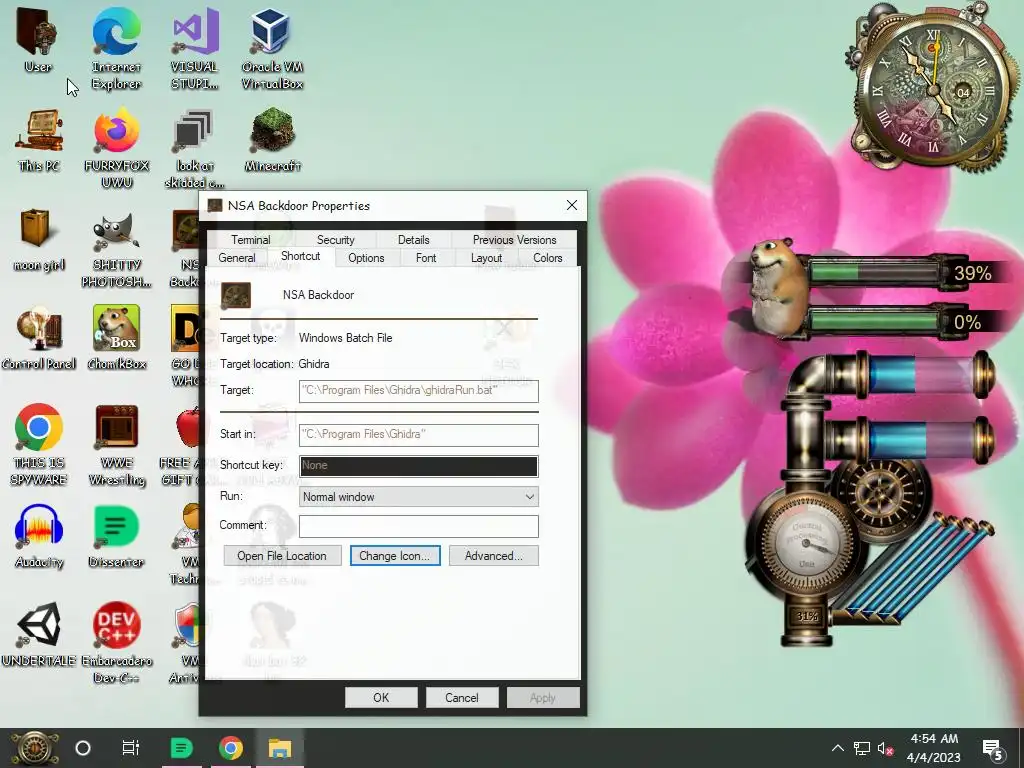The height and width of the screenshot is (768, 1024).
Task: Launch Oracle VM VirtualBox icon
Action: 272,47
